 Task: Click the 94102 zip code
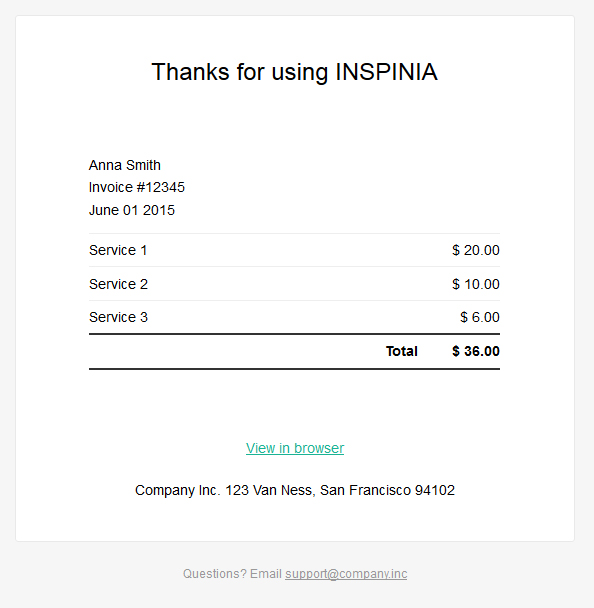(435, 490)
